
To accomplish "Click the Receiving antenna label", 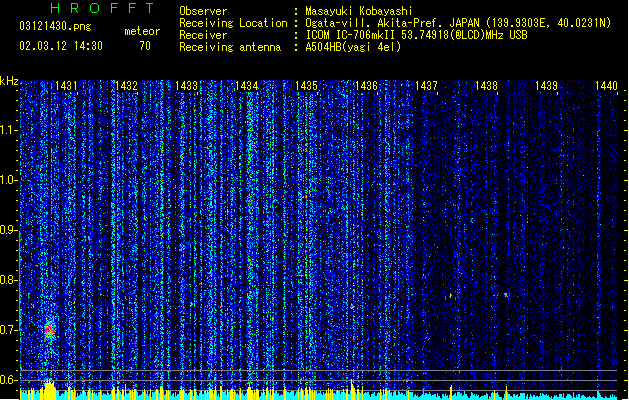I will 230,47.
